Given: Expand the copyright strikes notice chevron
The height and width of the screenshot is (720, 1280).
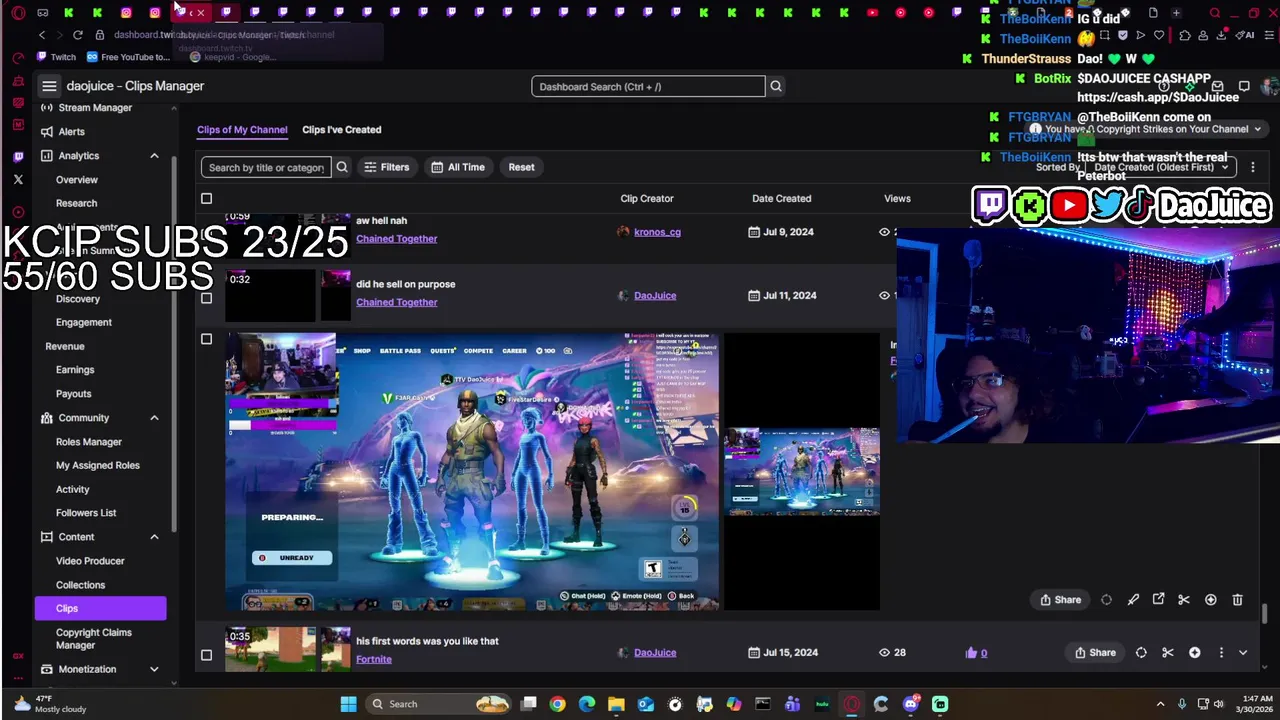Looking at the screenshot, I should (x=1257, y=129).
